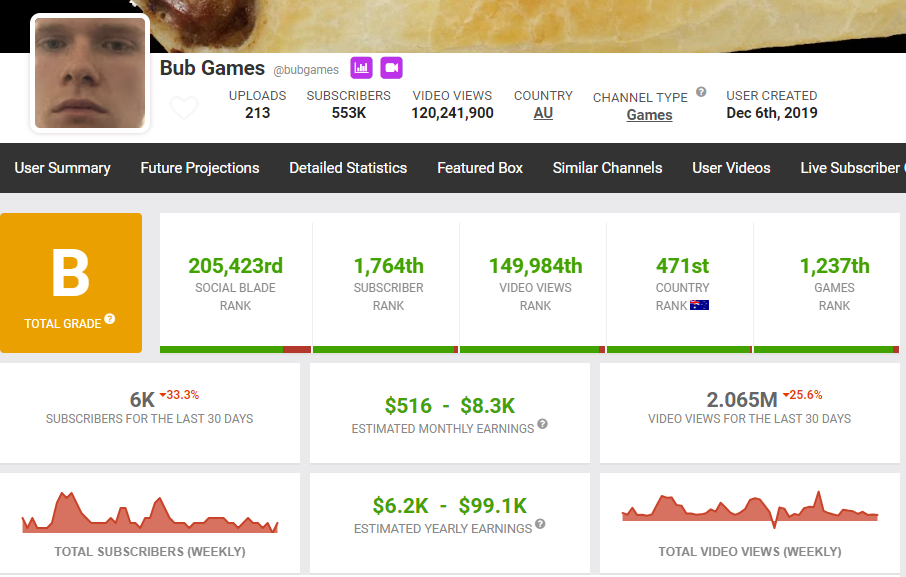Click the purple video camera icon
This screenshot has width=906, height=577.
tap(391, 68)
